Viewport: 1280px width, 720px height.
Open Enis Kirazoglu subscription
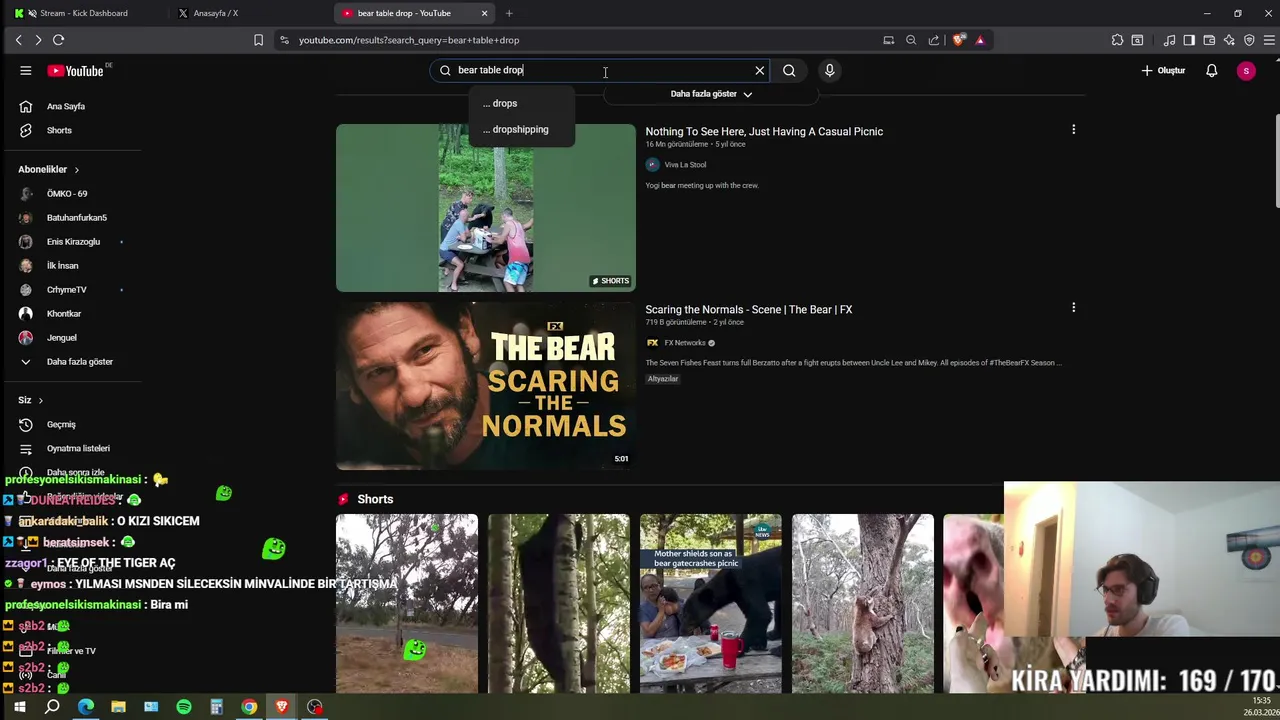coord(72,242)
